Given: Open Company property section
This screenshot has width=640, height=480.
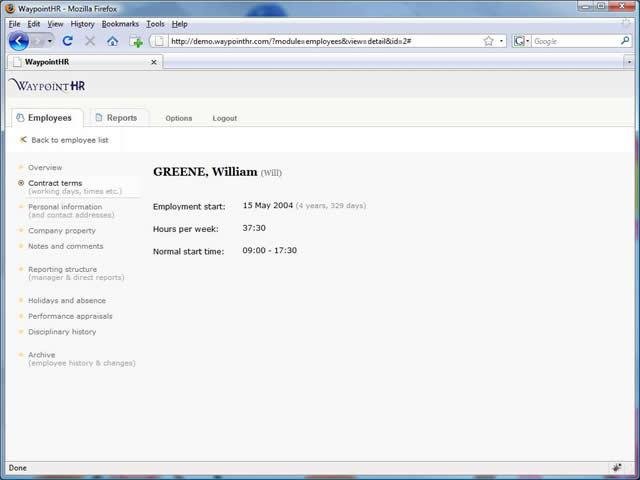Looking at the screenshot, I should click(62, 231).
